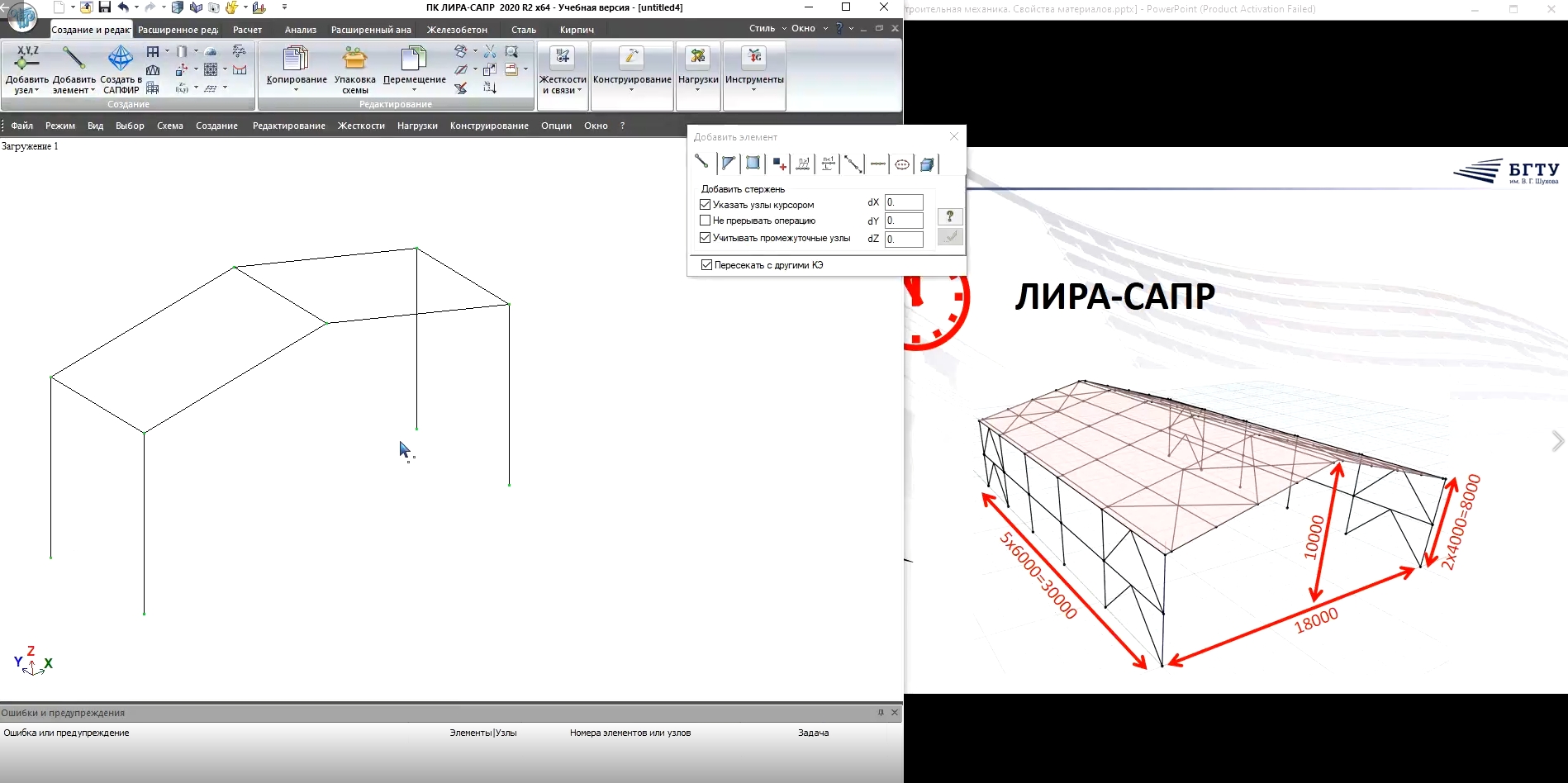
Task: Select the oval contour element tool in dialog
Action: [x=902, y=164]
